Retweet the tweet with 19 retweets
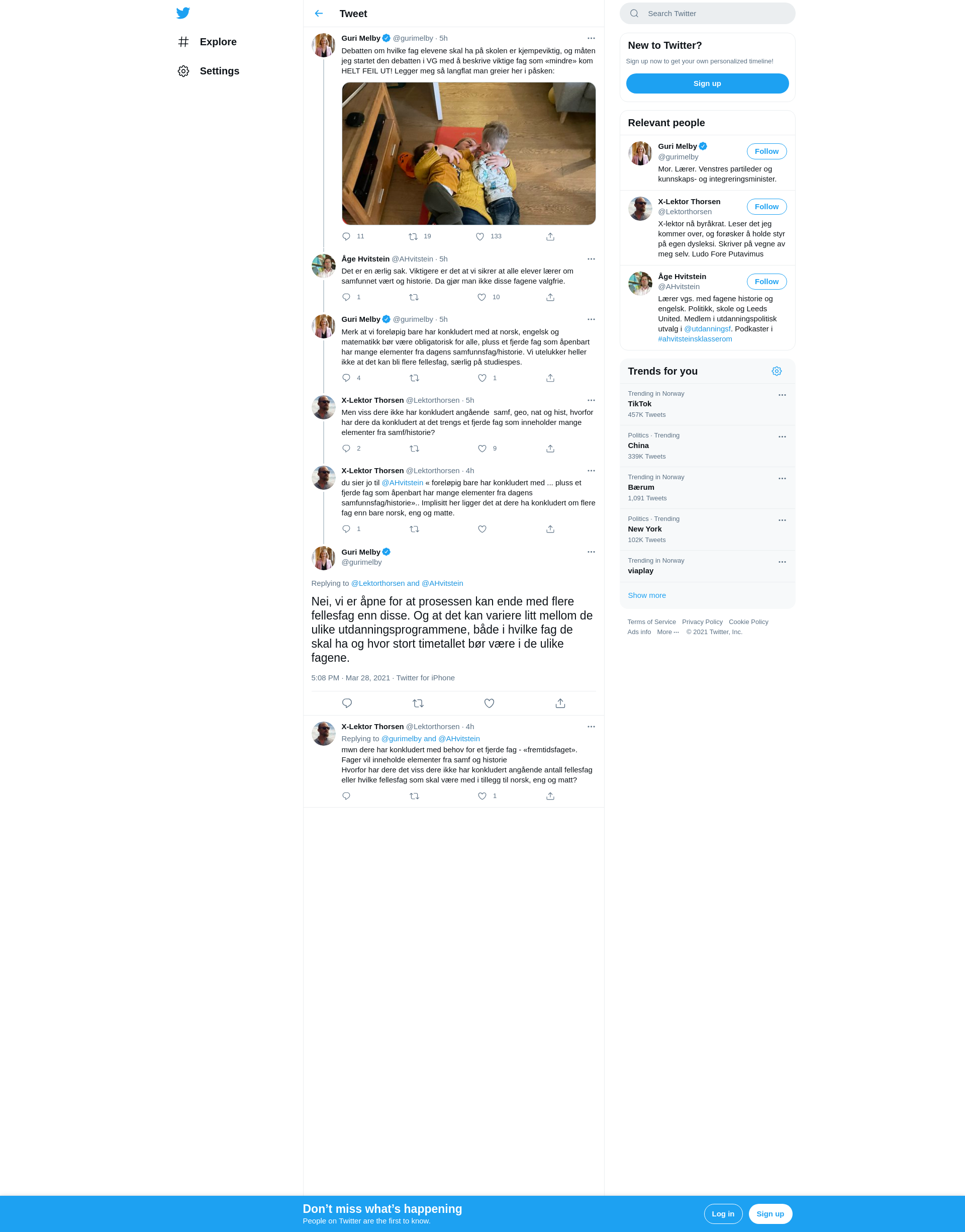 413,237
